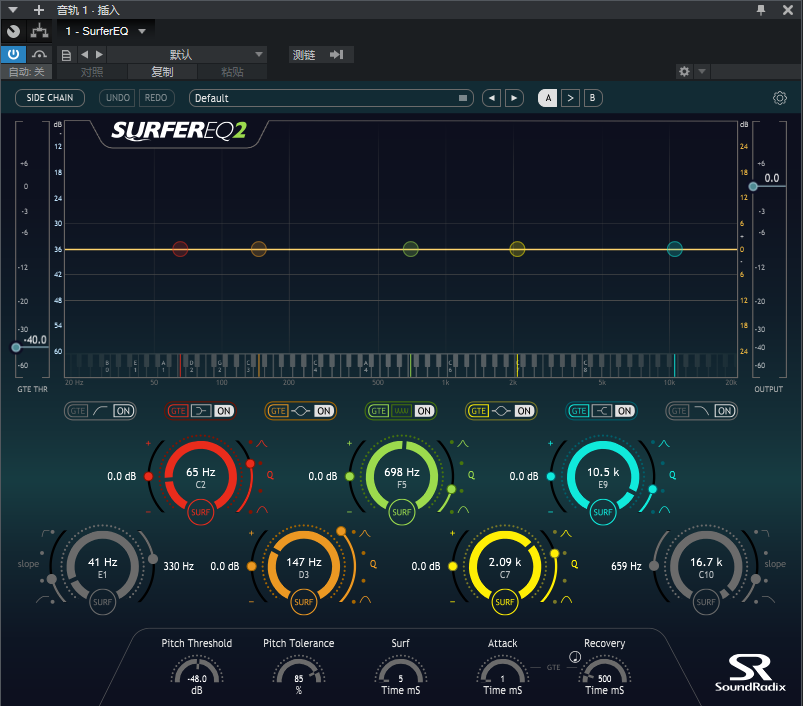Click the 65 Hz frequency value

click(x=201, y=472)
